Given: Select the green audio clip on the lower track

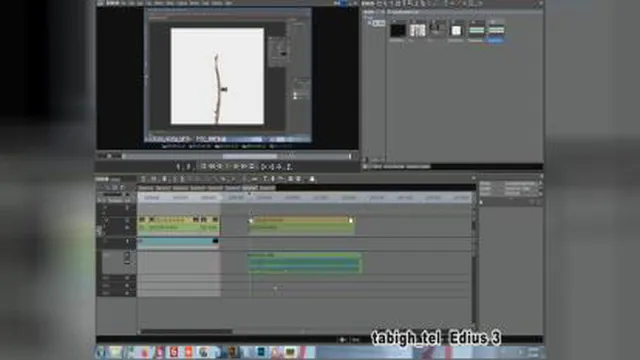Looking at the screenshot, I should tap(304, 262).
